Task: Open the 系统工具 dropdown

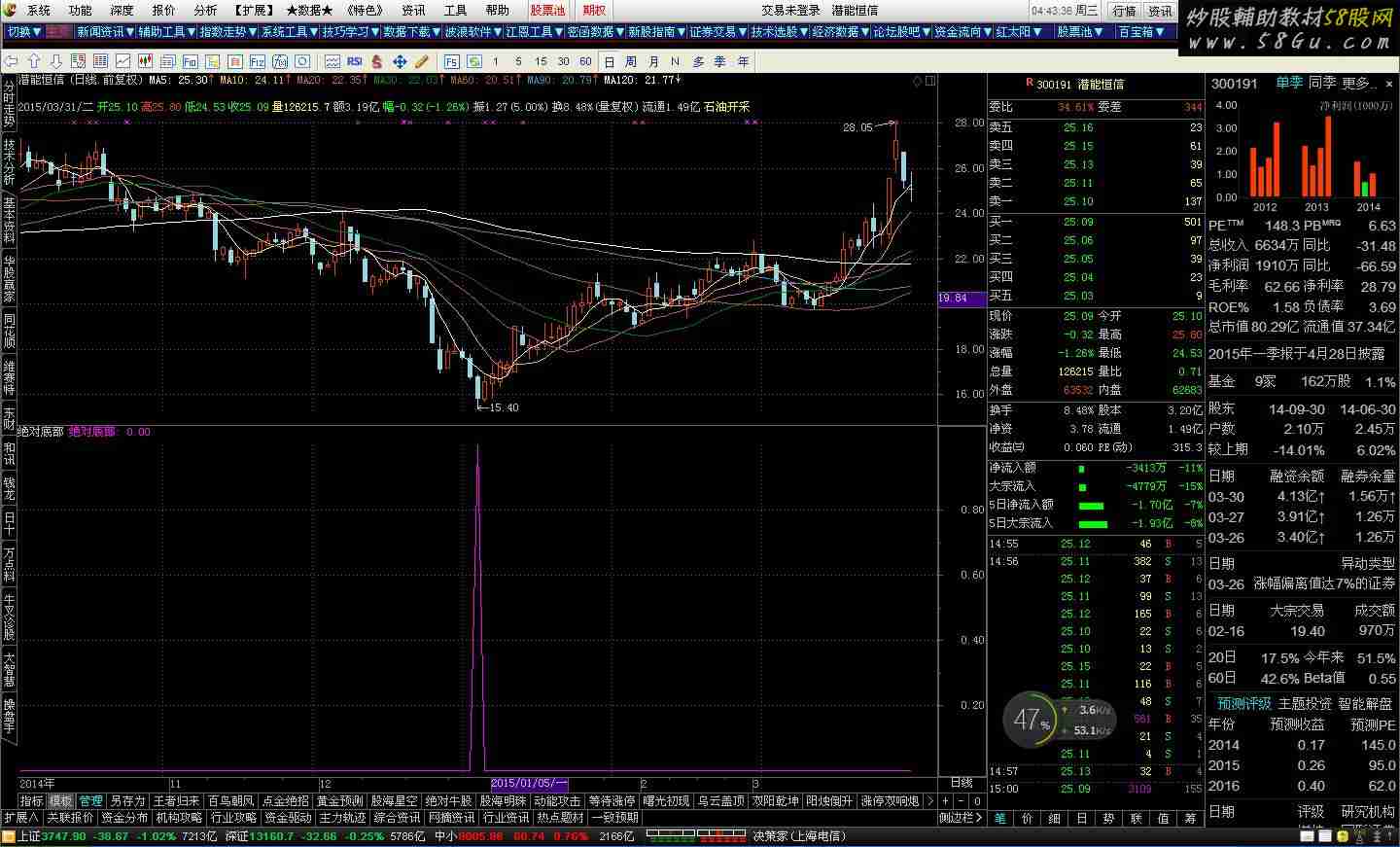Action: pos(288,32)
